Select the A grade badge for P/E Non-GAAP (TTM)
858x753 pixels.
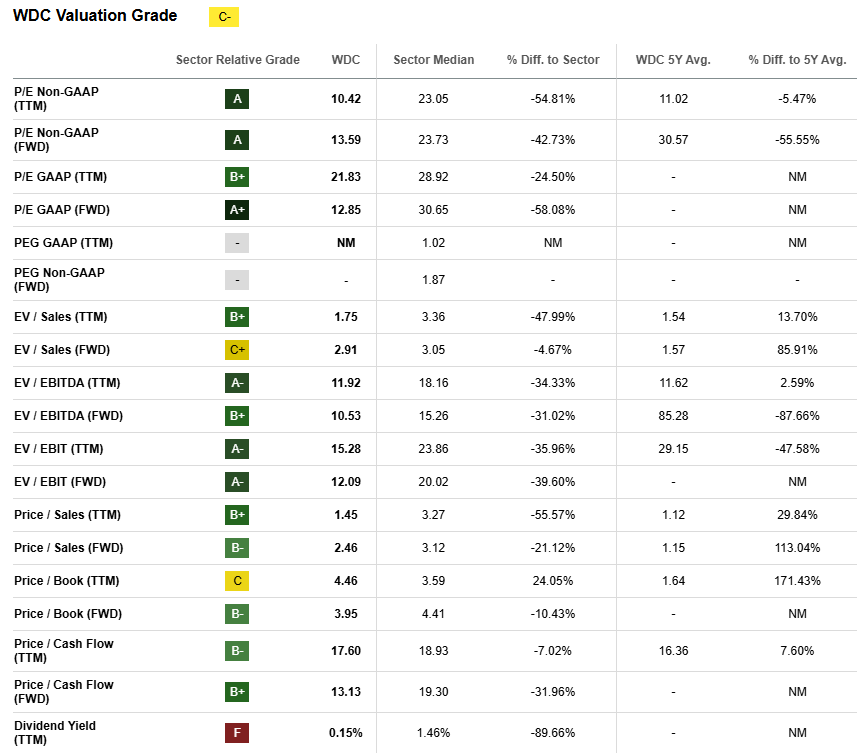pos(237,98)
